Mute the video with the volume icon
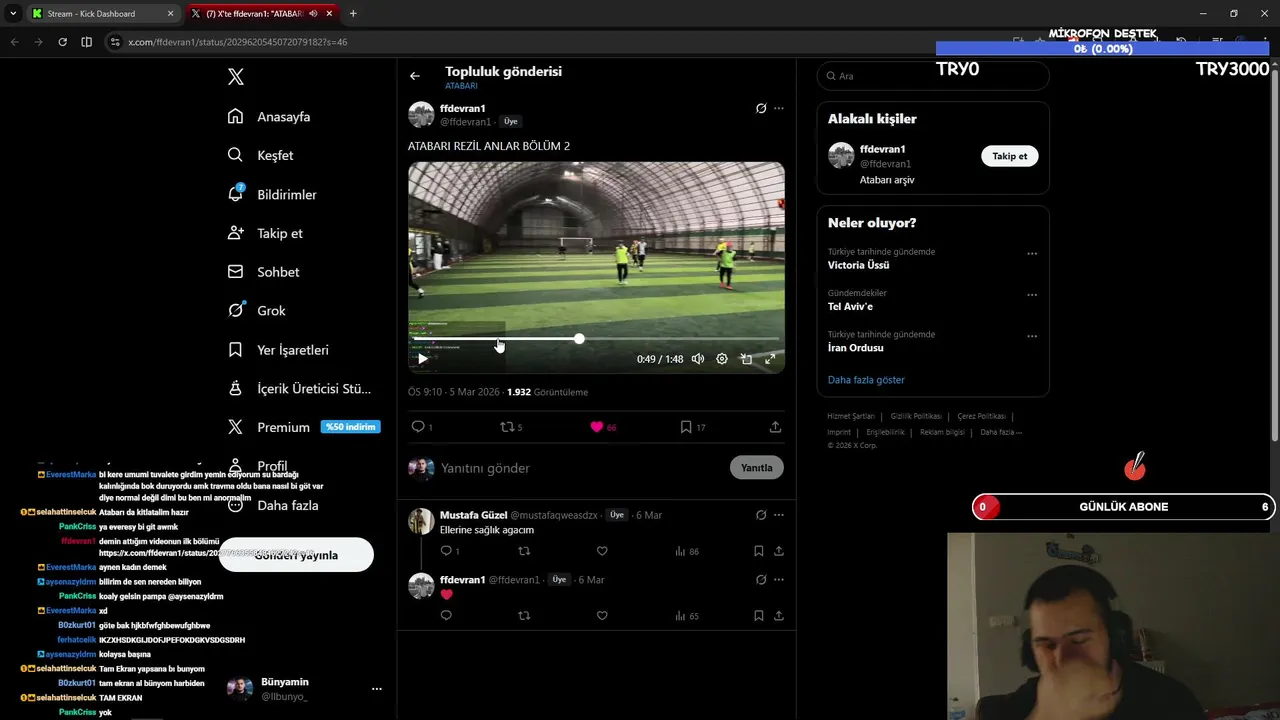This screenshot has height=720, width=1280. click(x=698, y=359)
